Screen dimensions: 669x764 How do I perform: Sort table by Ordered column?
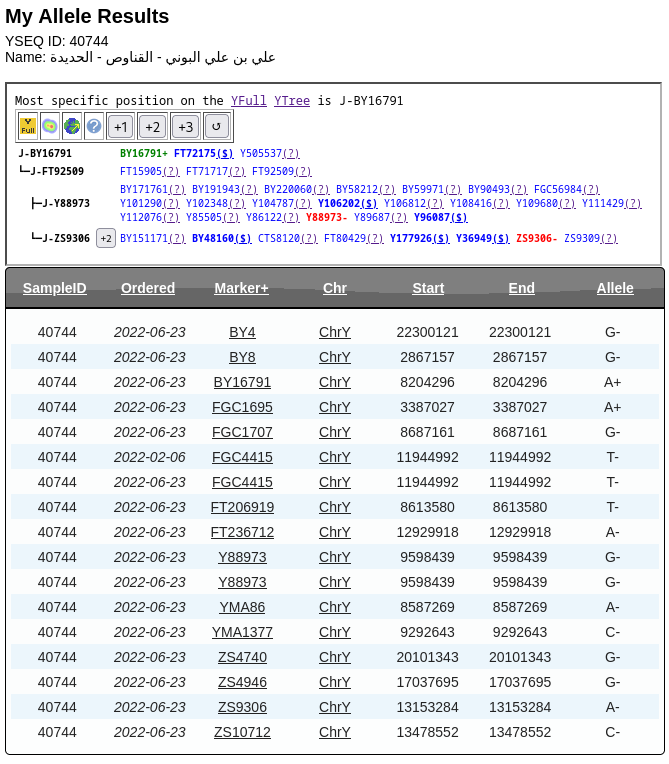click(148, 288)
